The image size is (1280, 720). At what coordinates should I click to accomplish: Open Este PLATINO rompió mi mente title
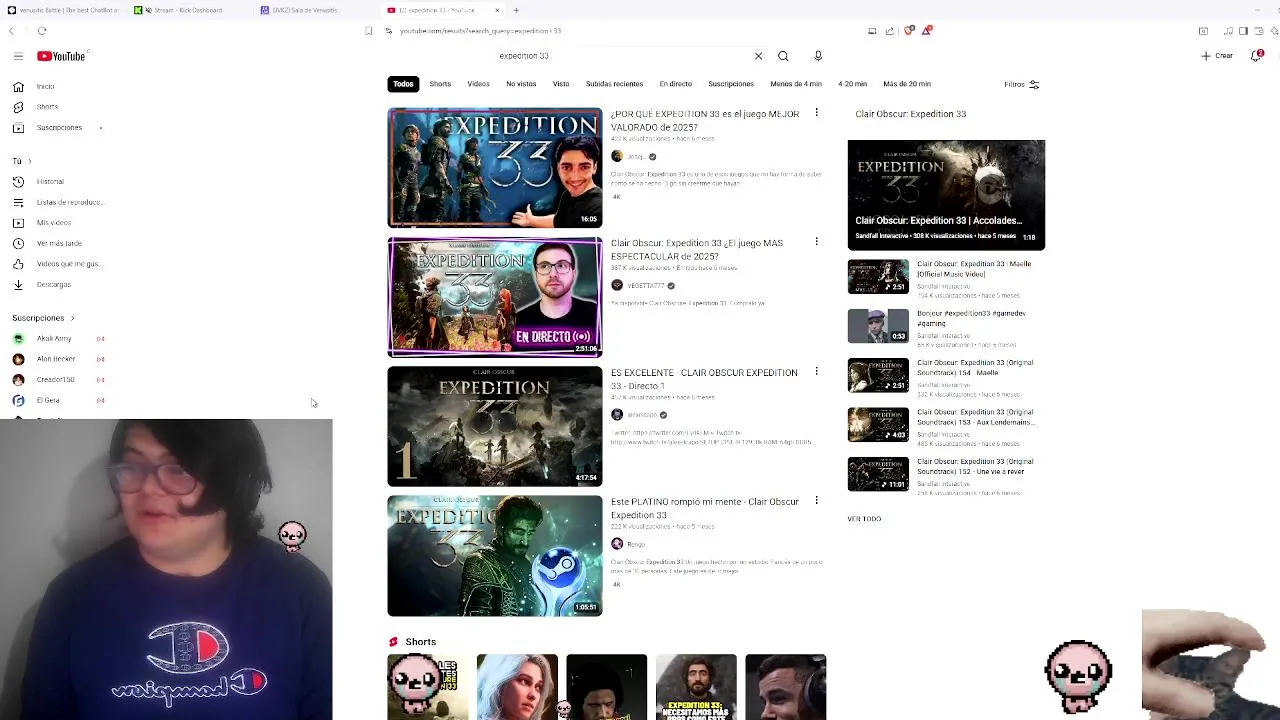(705, 508)
